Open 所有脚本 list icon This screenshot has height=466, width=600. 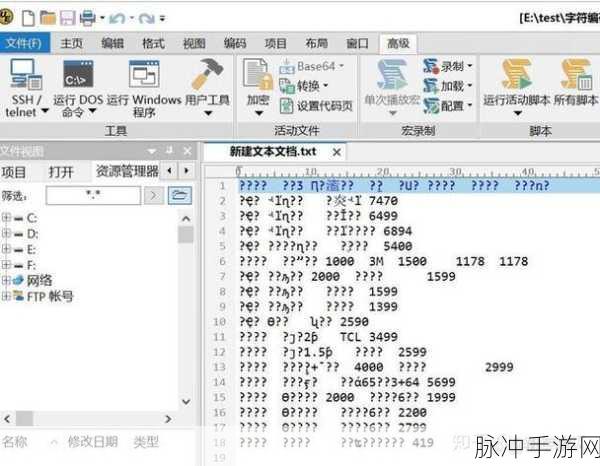pos(576,74)
